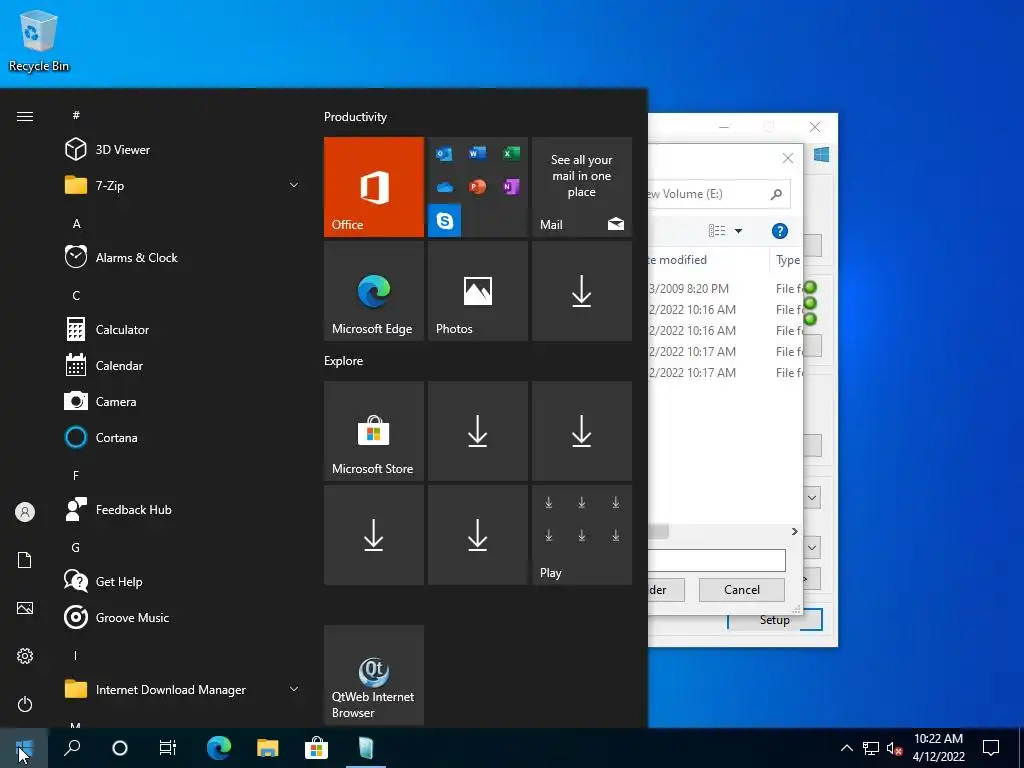Open the view options dropdown in the dialog
1024x768 pixels.
[739, 231]
